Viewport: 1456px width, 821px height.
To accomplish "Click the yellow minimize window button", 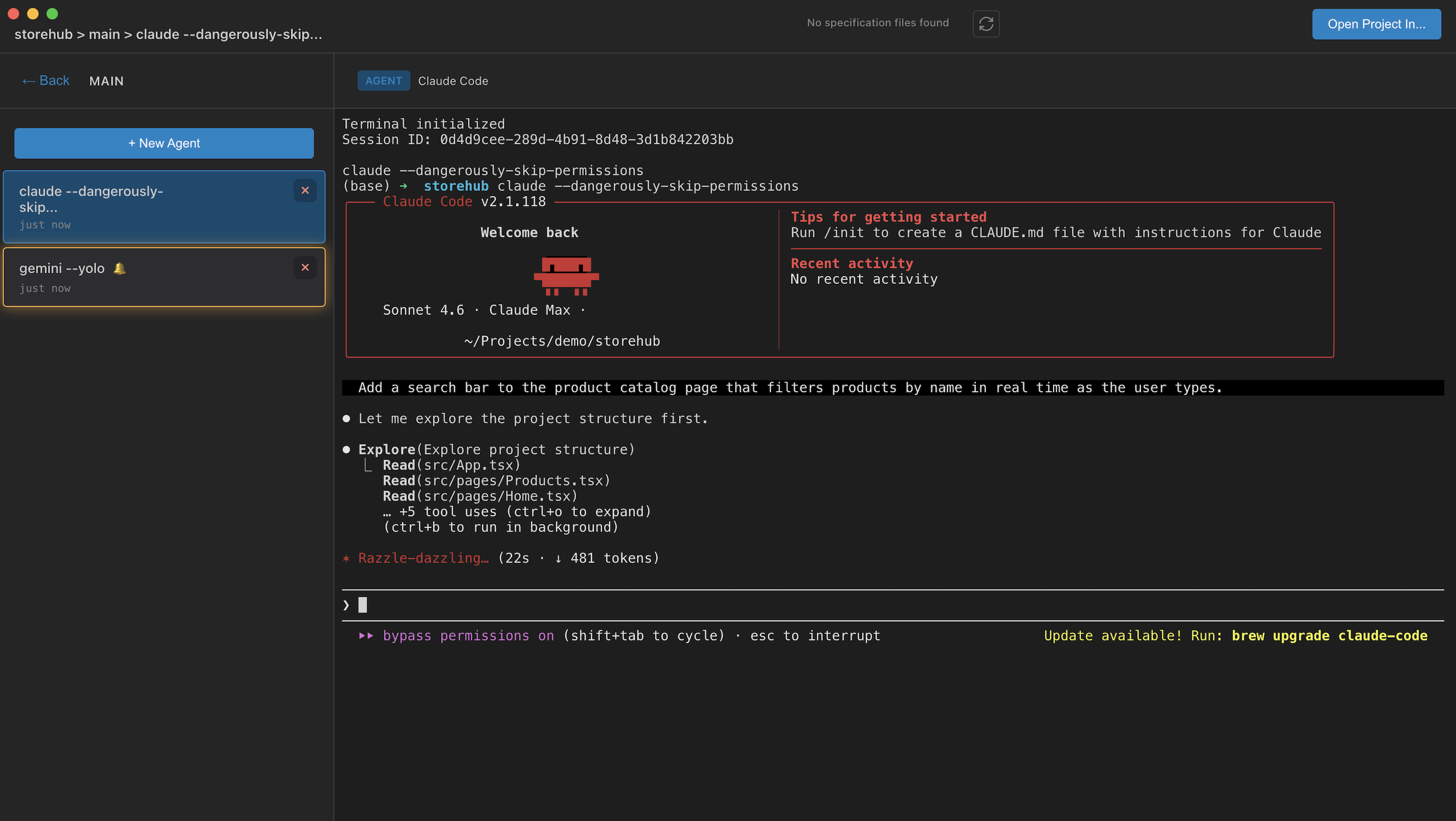I will [x=33, y=14].
